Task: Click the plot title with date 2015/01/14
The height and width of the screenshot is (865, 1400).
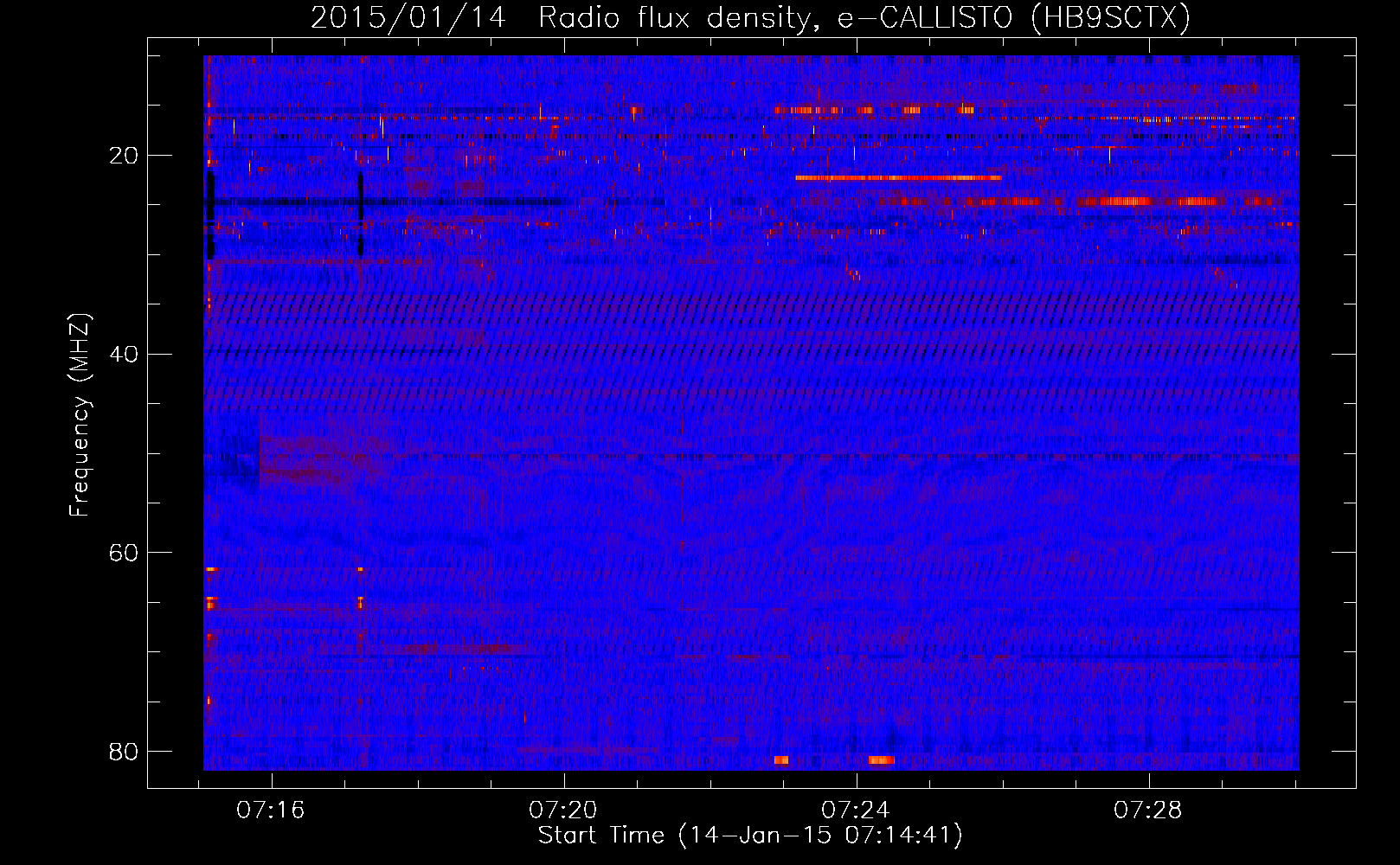Action: pyautogui.click(x=750, y=17)
